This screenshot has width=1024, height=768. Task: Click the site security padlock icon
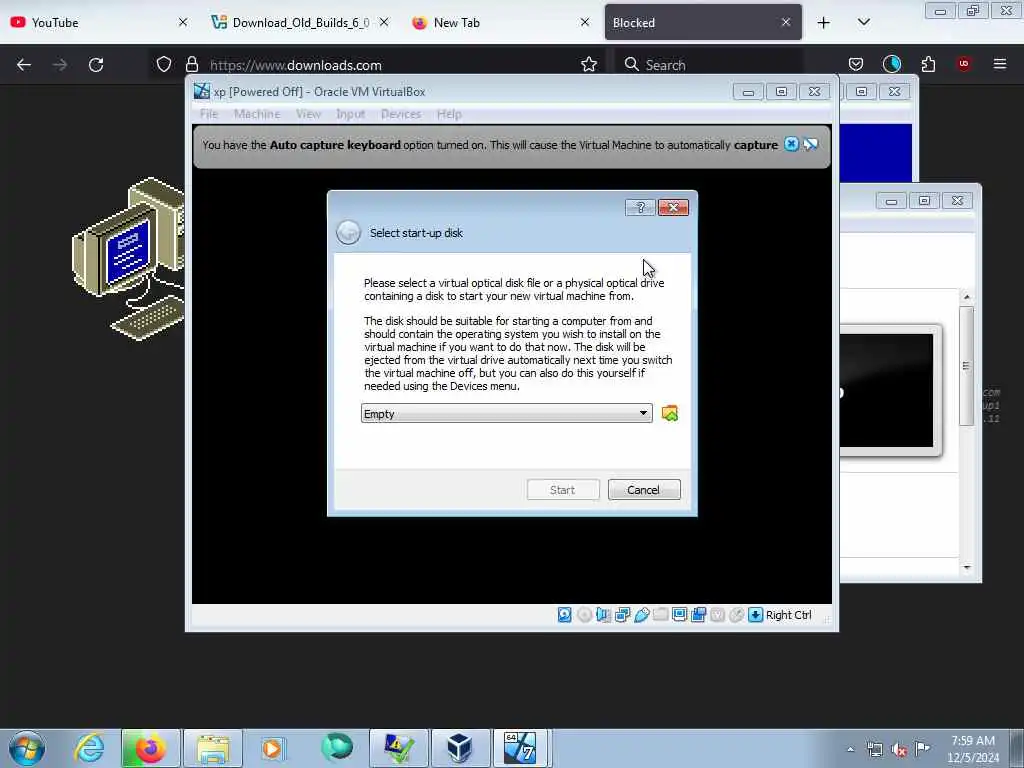(x=191, y=64)
